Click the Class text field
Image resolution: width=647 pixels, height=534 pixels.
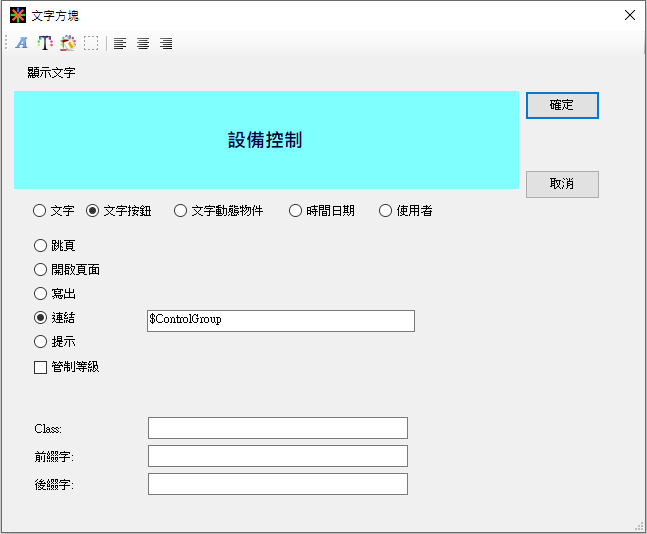point(278,428)
